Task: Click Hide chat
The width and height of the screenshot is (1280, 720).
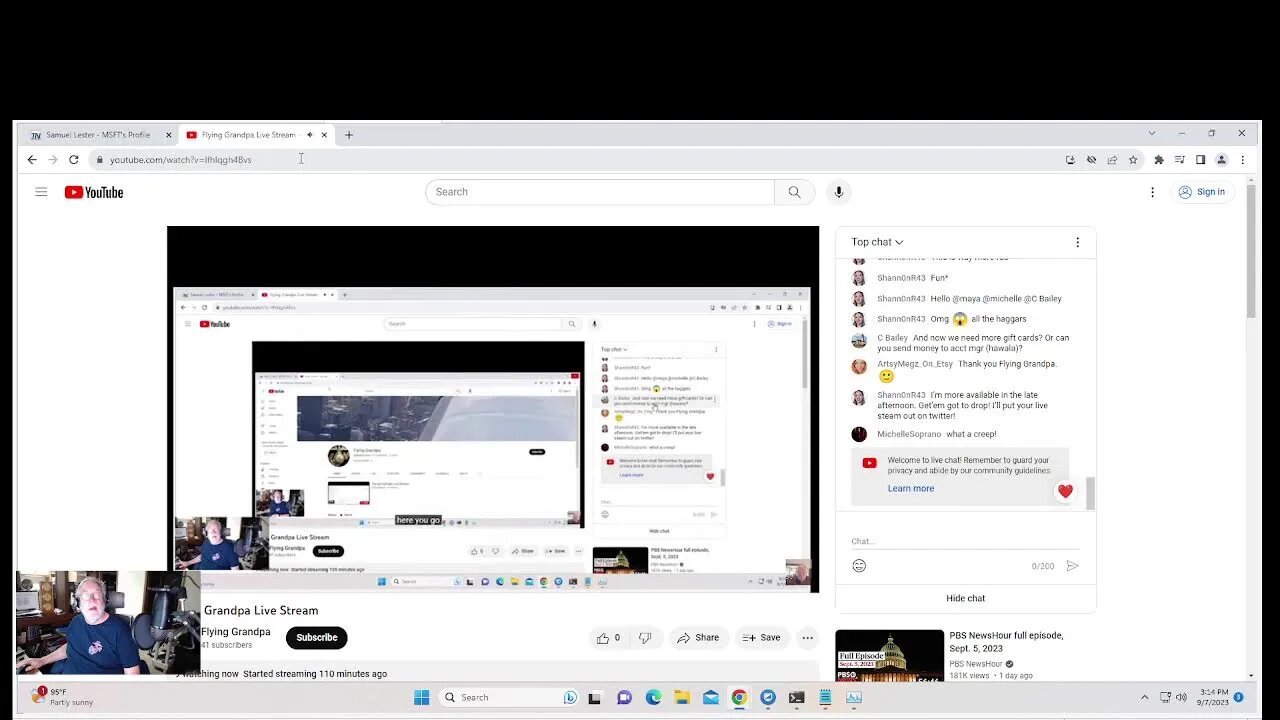Action: coord(965,598)
